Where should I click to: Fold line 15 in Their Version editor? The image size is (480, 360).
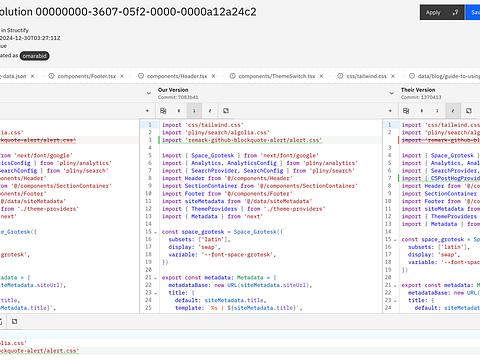[395, 240]
